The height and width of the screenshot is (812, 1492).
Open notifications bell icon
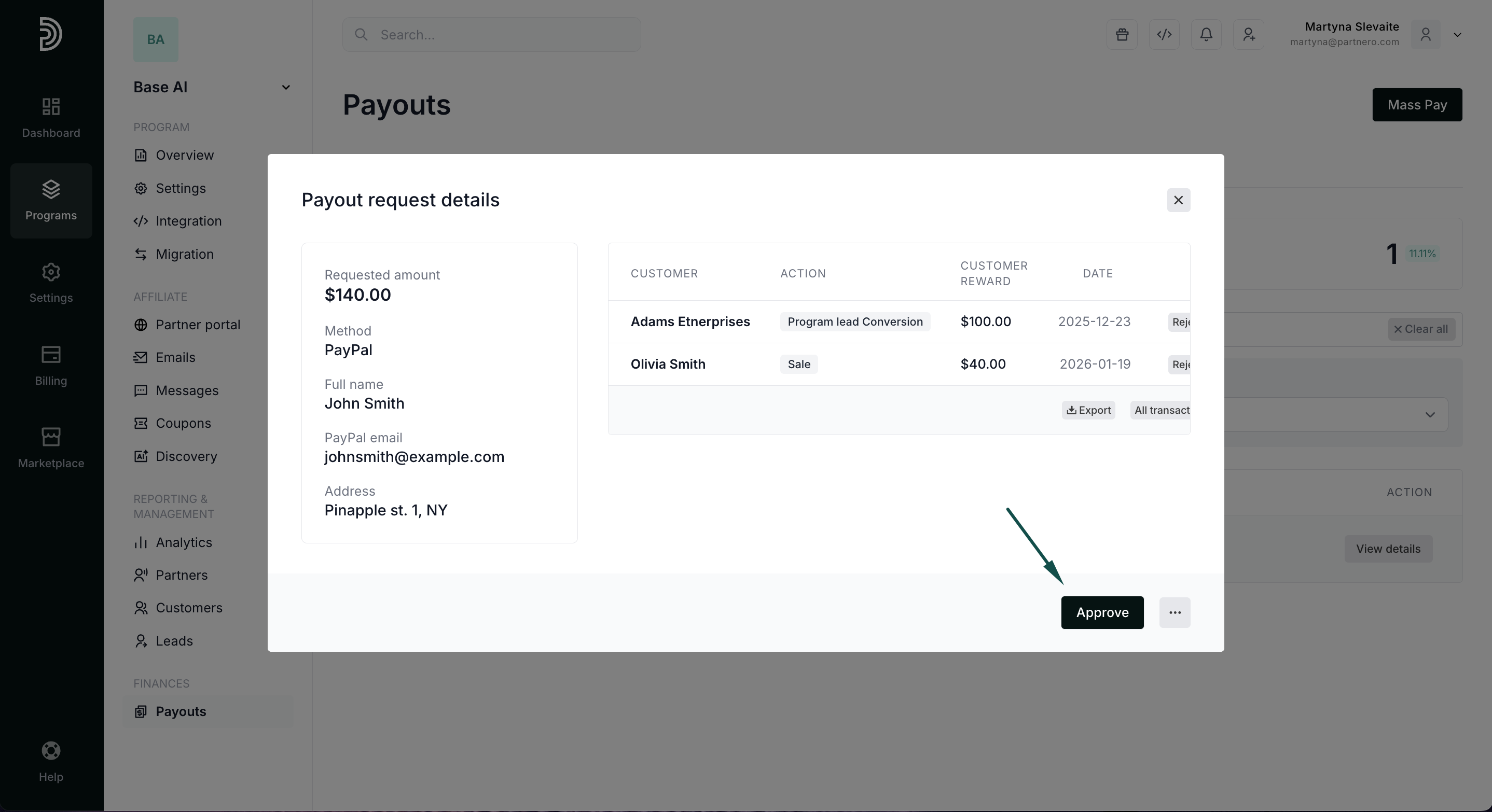[x=1206, y=35]
